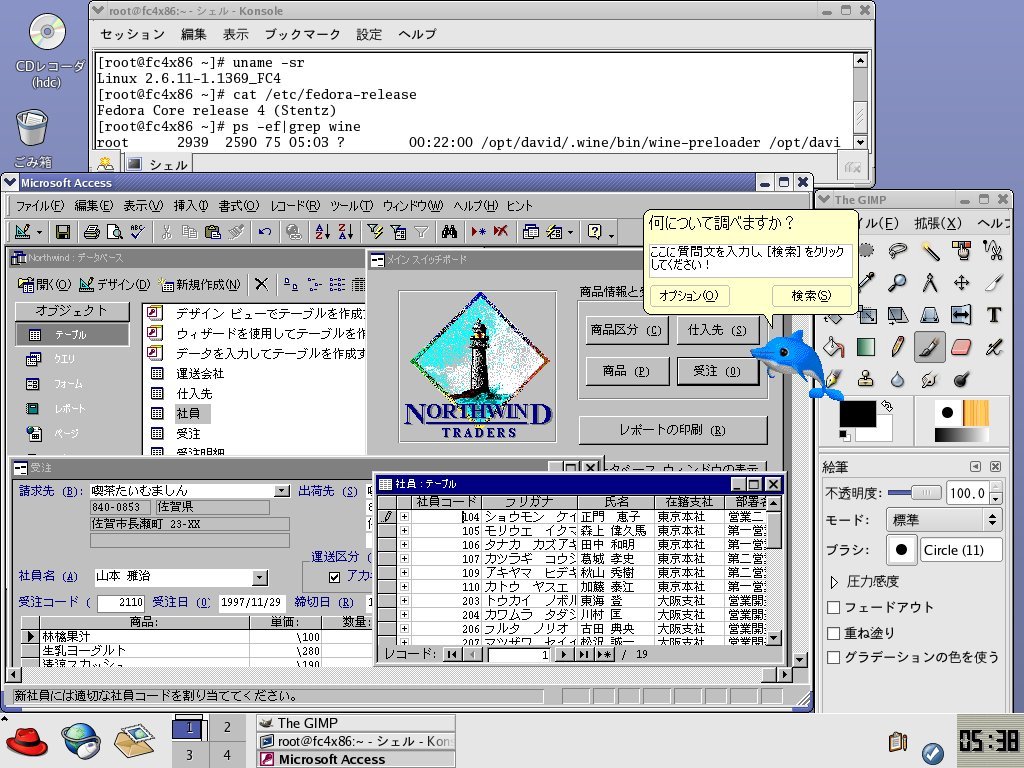The image size is (1024, 768).
Task: Open Konsole ブックマーク menu
Action: pyautogui.click(x=302, y=34)
